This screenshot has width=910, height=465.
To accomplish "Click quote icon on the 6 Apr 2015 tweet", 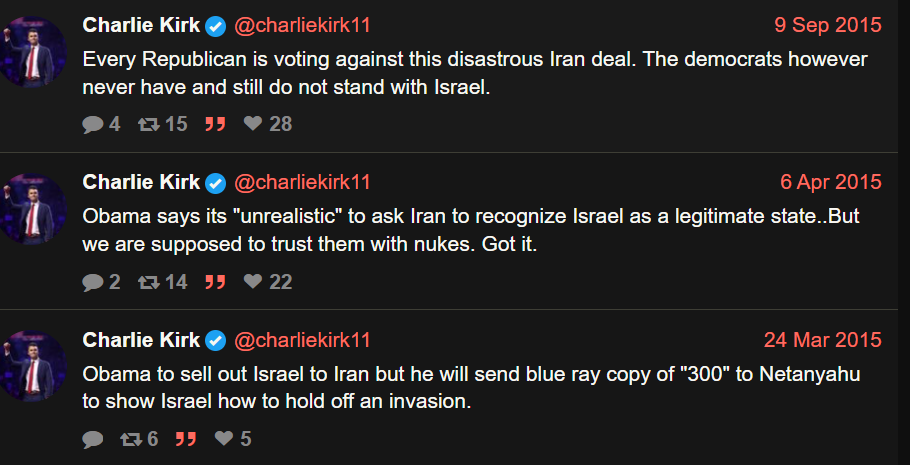I will point(214,282).
